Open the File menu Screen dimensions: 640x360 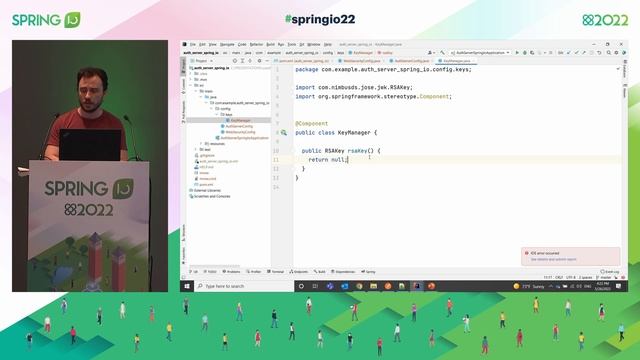coord(193,44)
